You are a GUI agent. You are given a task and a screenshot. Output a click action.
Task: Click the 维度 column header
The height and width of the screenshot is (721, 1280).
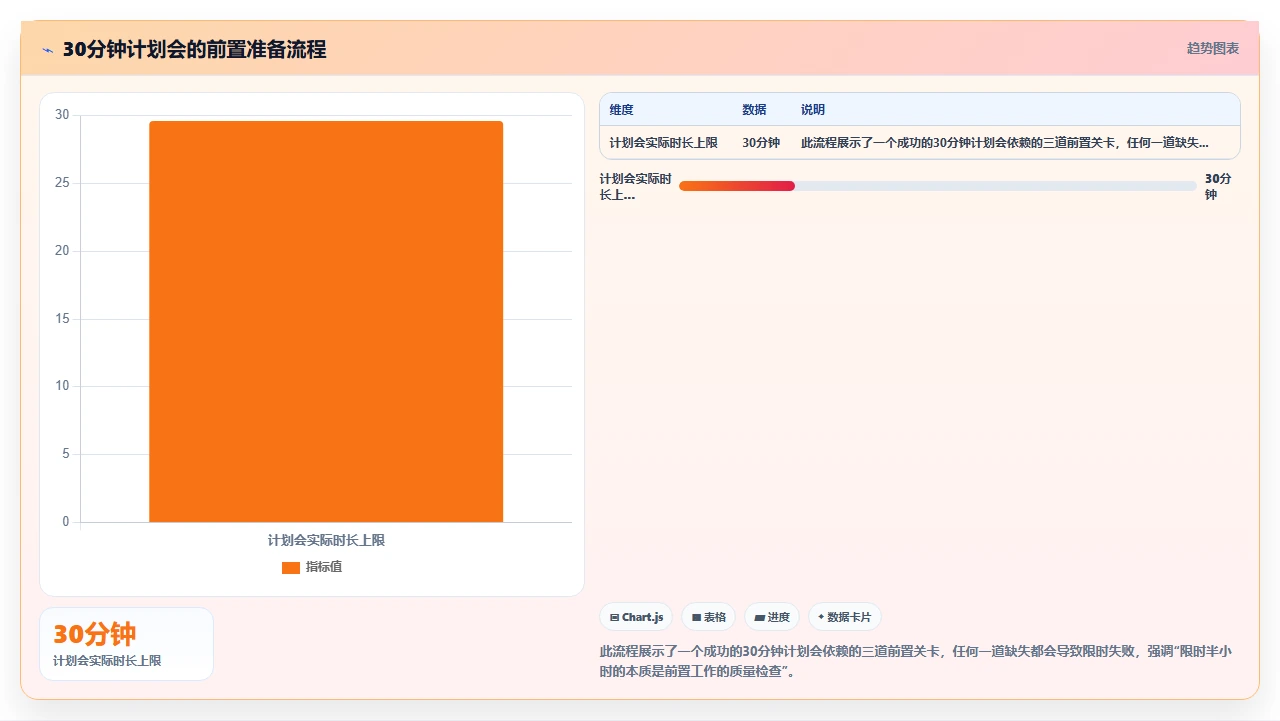tap(622, 110)
